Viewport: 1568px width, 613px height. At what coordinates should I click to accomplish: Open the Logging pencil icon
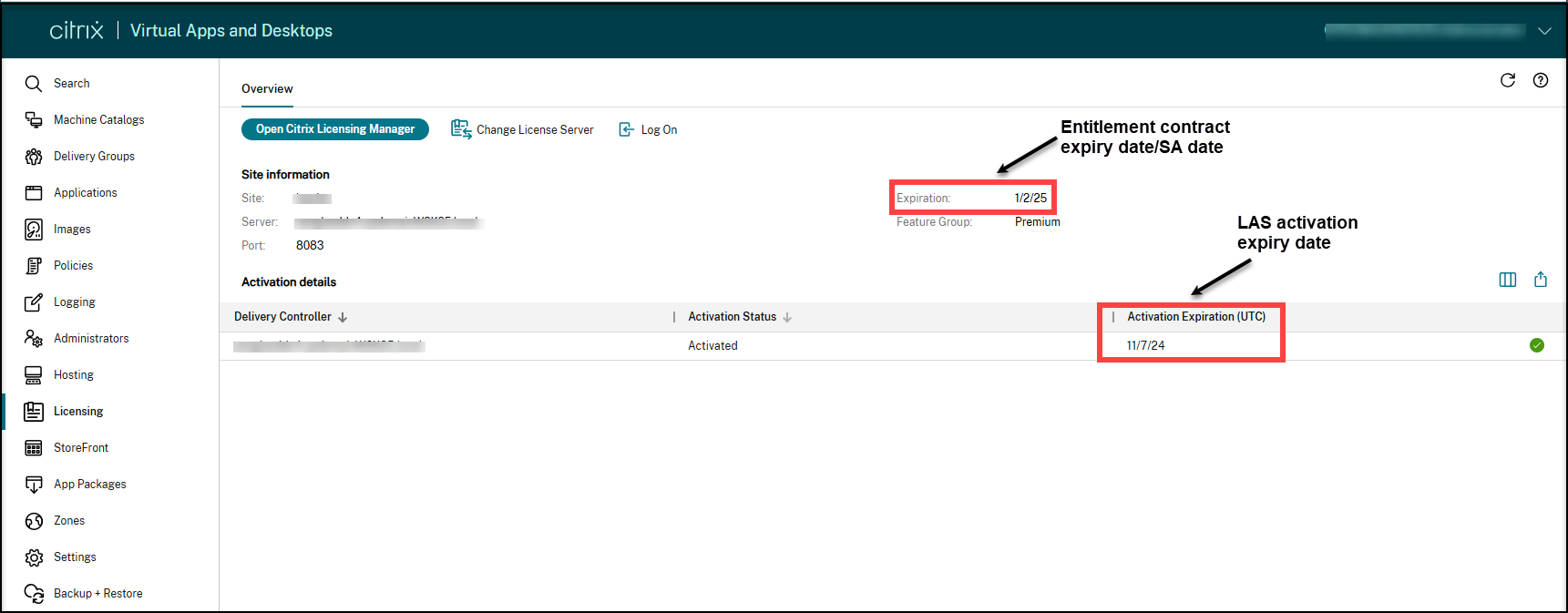tap(34, 302)
